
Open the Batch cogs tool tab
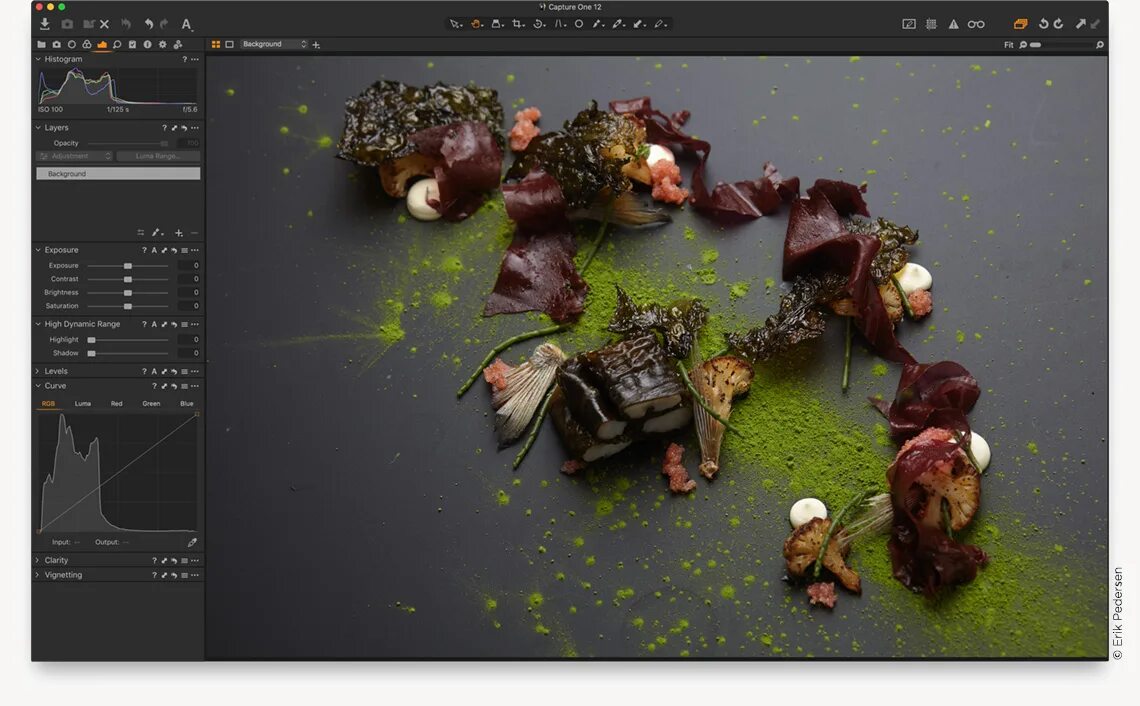tap(177, 44)
